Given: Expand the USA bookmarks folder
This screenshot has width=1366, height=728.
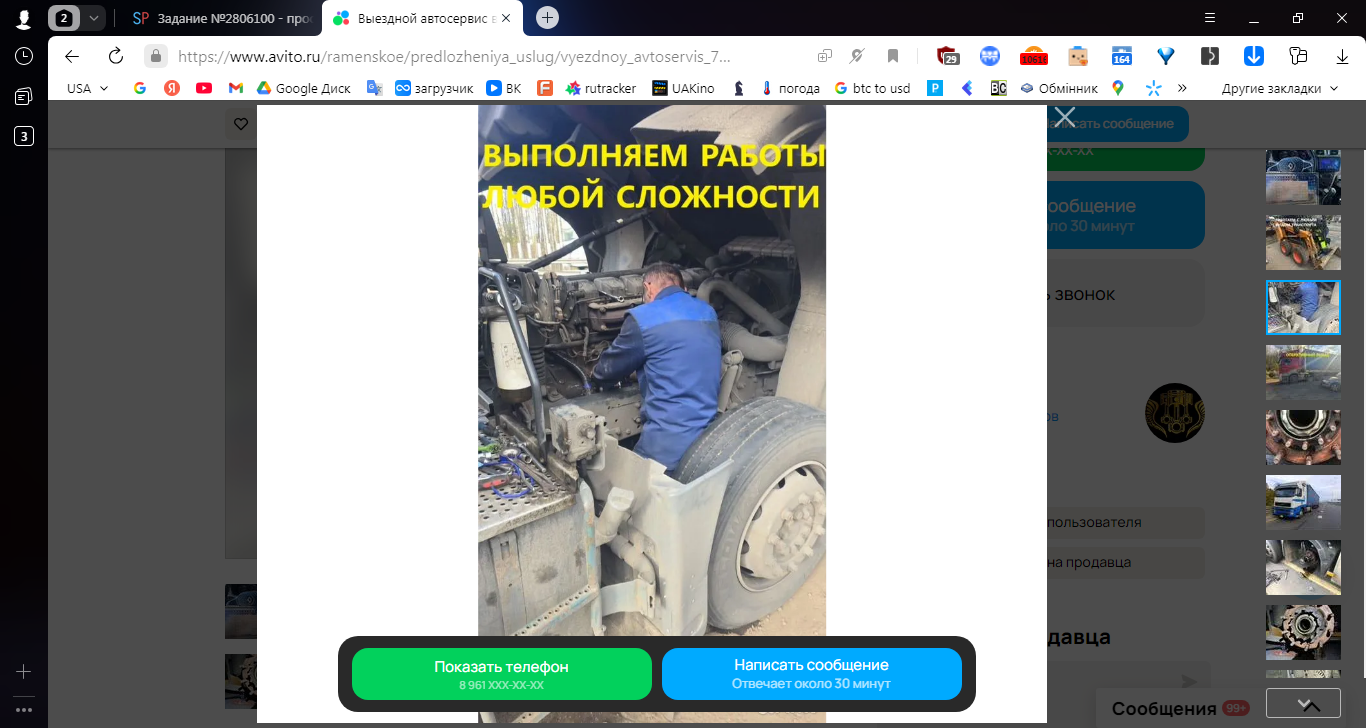Looking at the screenshot, I should 88,88.
